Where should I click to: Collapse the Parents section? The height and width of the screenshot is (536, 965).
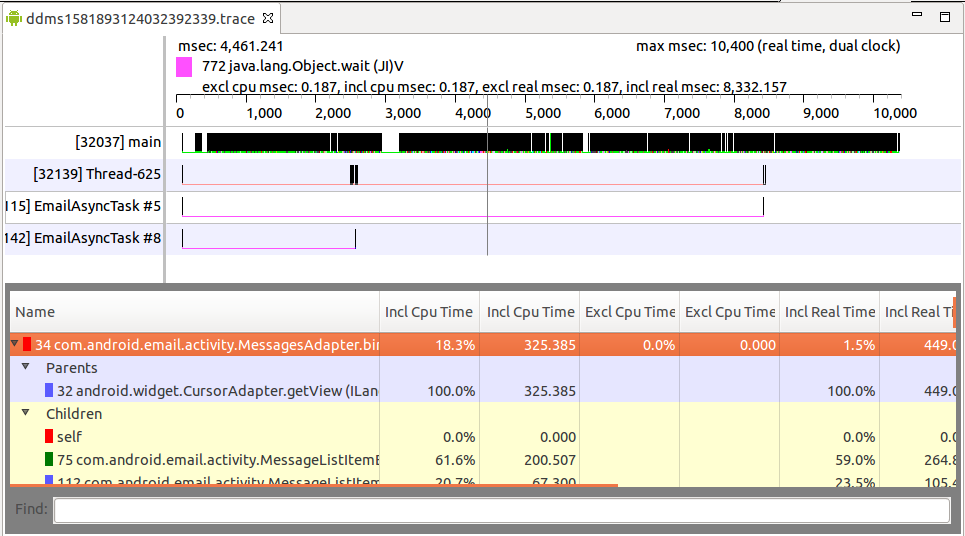pos(25,367)
